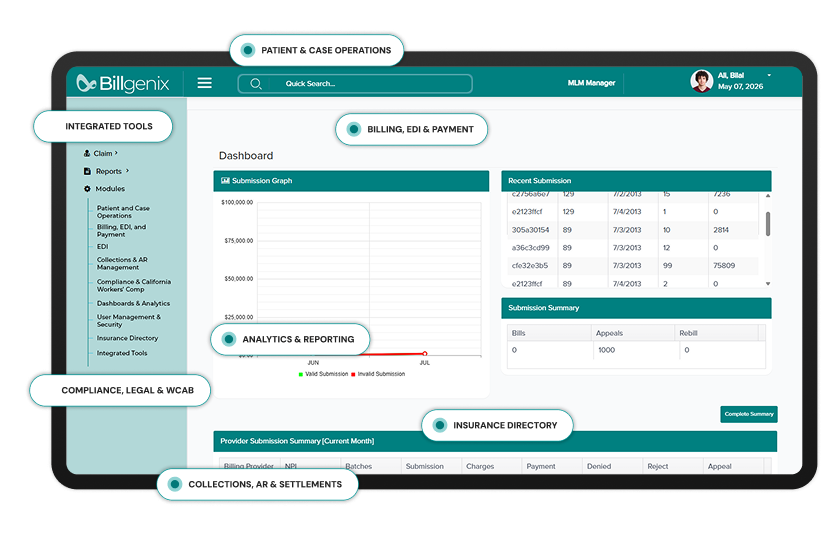The height and width of the screenshot is (541, 835).
Task: Click the Insurance Directory callout
Action: pyautogui.click(x=497, y=425)
